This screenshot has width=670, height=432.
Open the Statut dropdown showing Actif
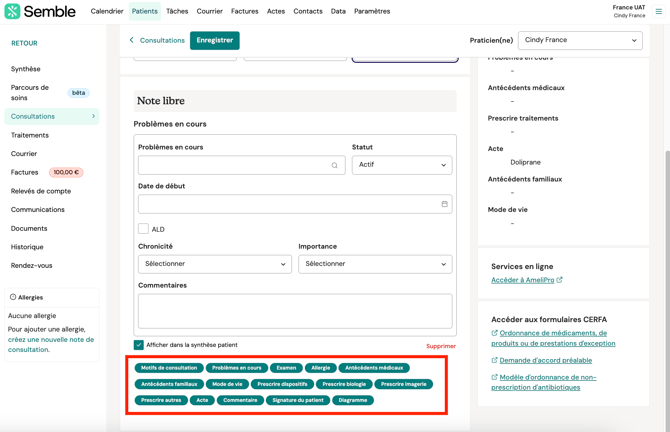[402, 165]
